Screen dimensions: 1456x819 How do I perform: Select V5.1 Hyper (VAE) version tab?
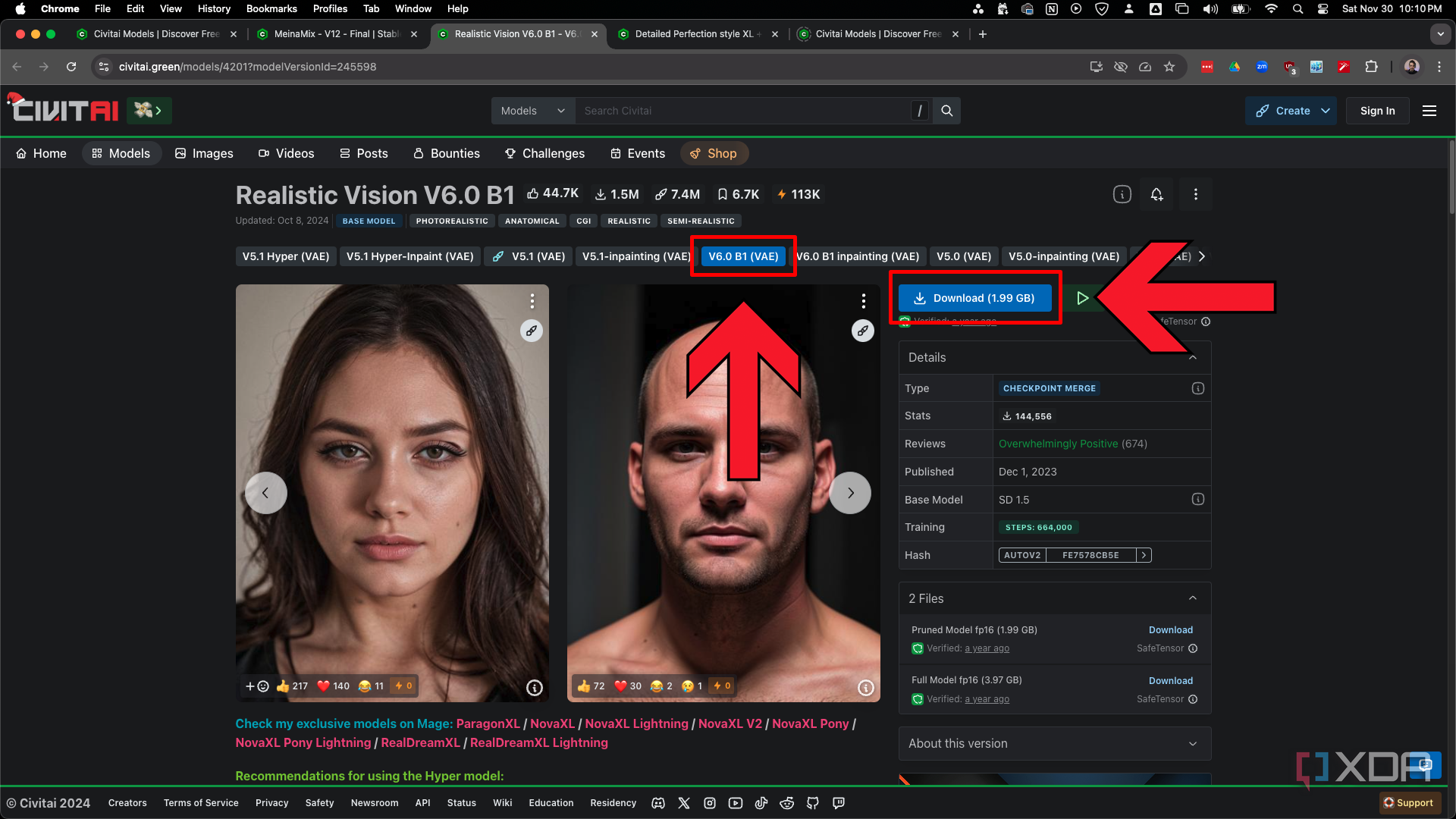click(x=286, y=256)
